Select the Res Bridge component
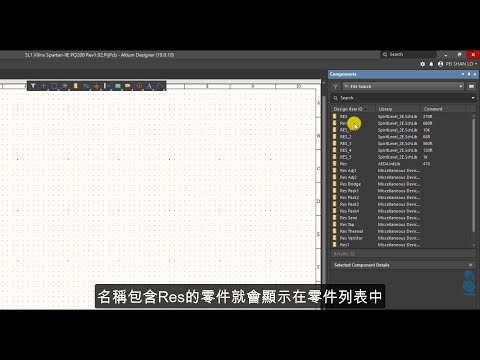 (402, 184)
